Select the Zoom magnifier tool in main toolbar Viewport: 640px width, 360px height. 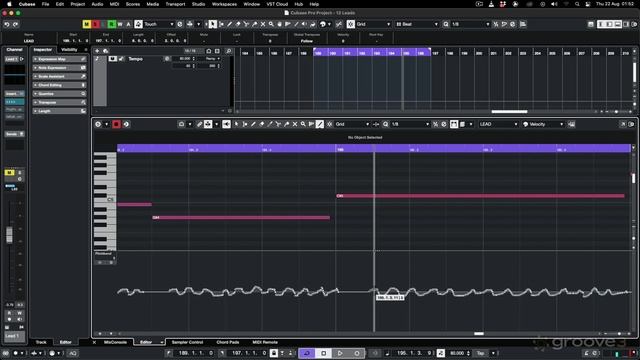pos(271,24)
